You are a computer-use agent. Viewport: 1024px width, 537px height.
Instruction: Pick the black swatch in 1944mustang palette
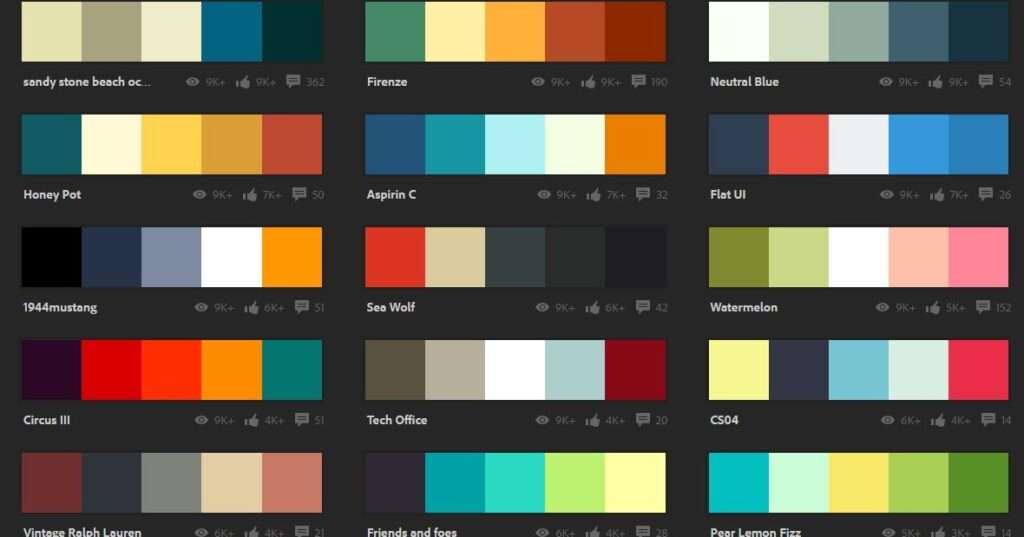(x=52, y=257)
